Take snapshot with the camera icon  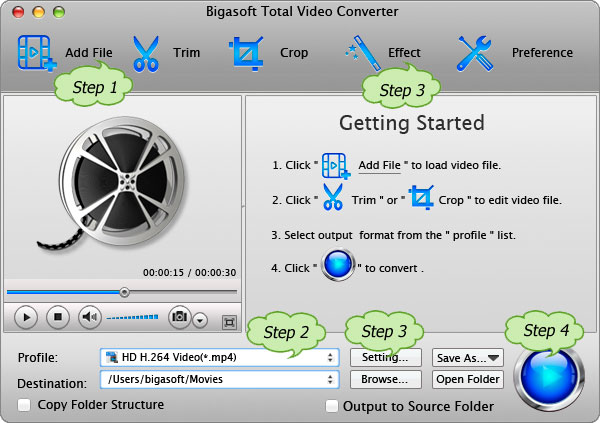(x=179, y=317)
